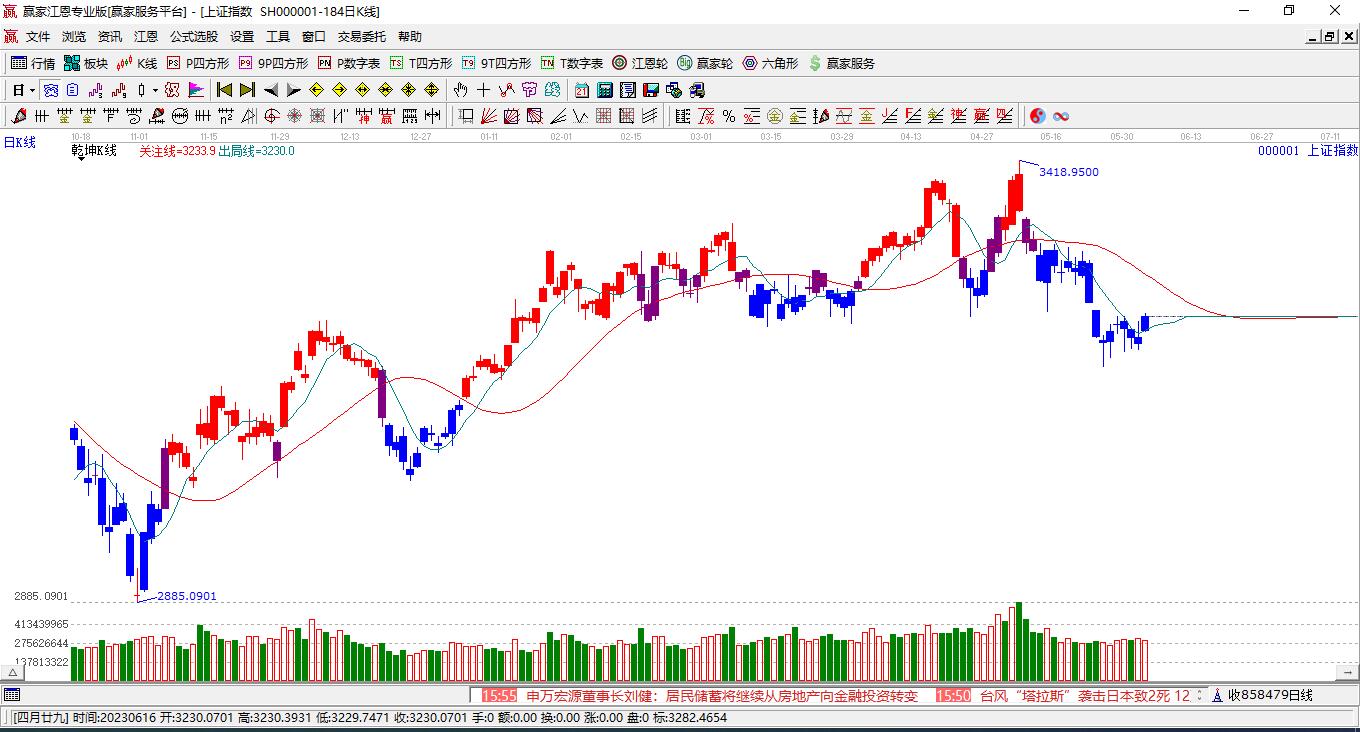Open the 行情 quotes button

click(x=33, y=63)
